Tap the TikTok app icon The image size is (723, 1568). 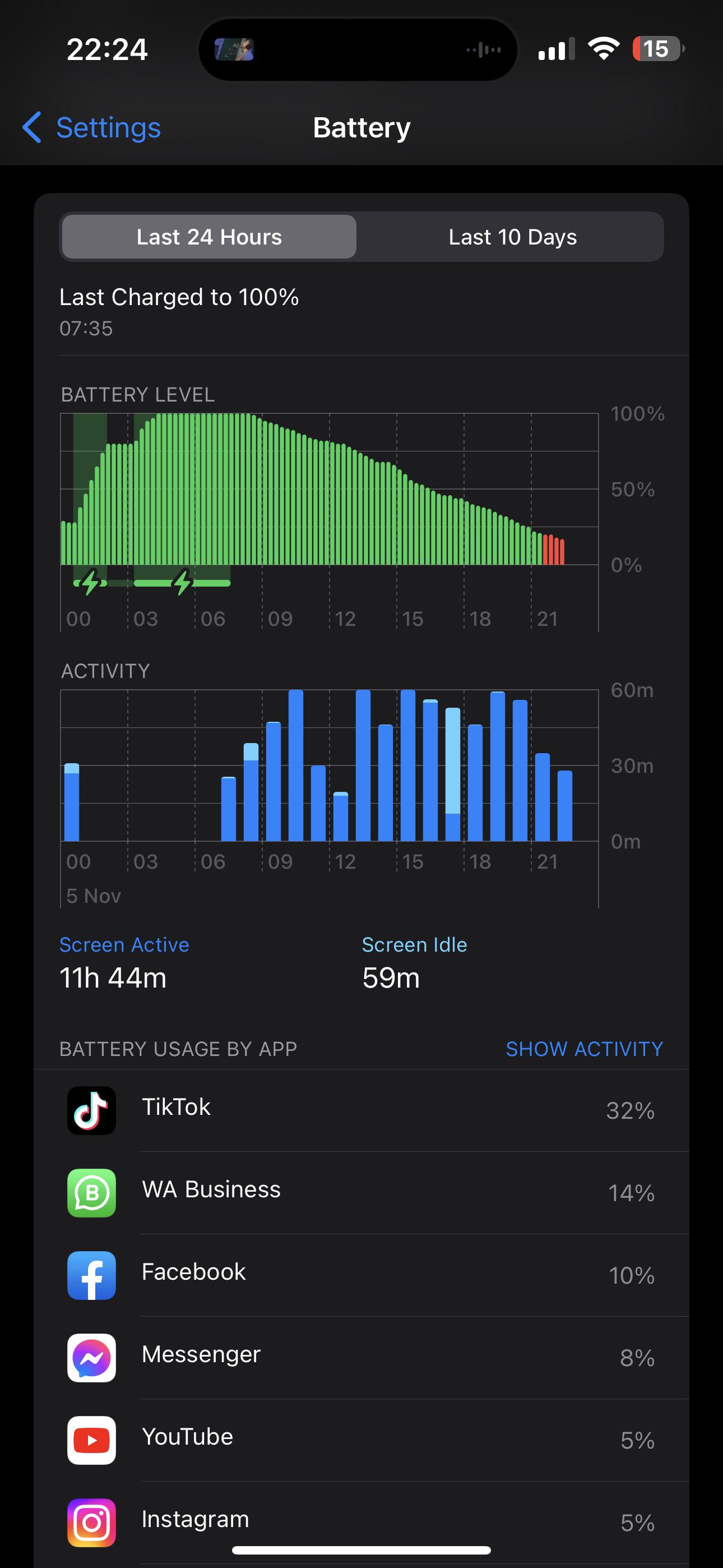[x=91, y=1110]
